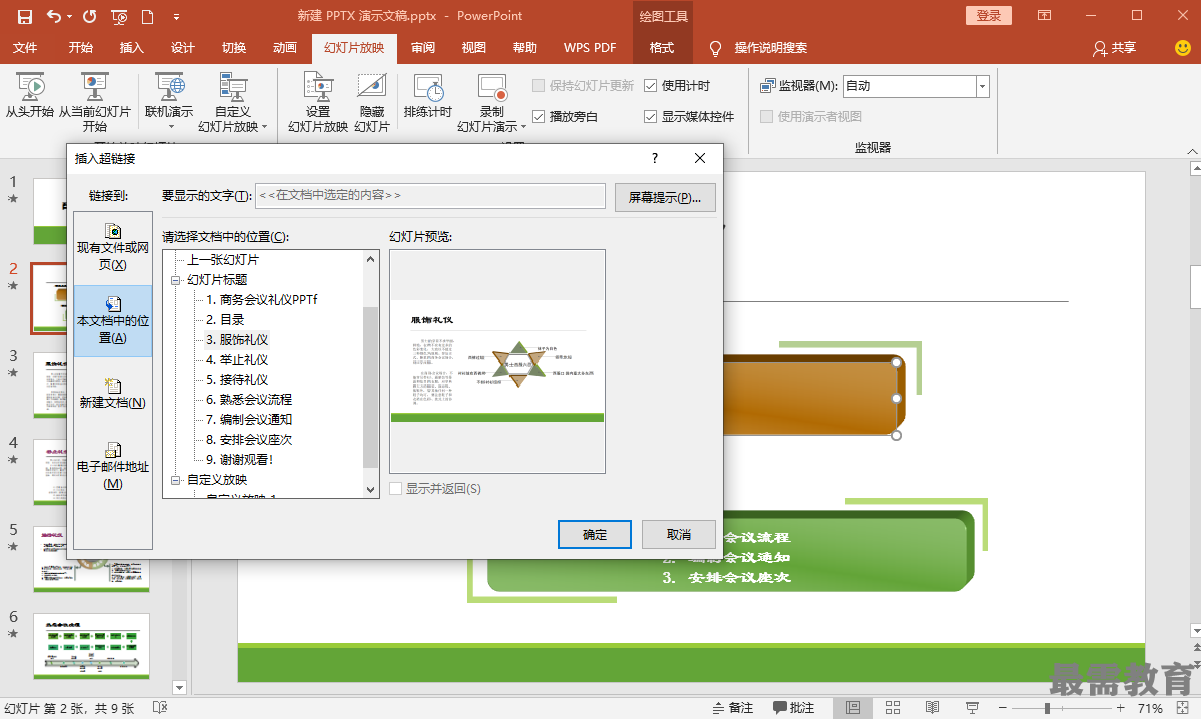Click the 隐藏幻灯片 icon
1201x719 pixels.
372,87
